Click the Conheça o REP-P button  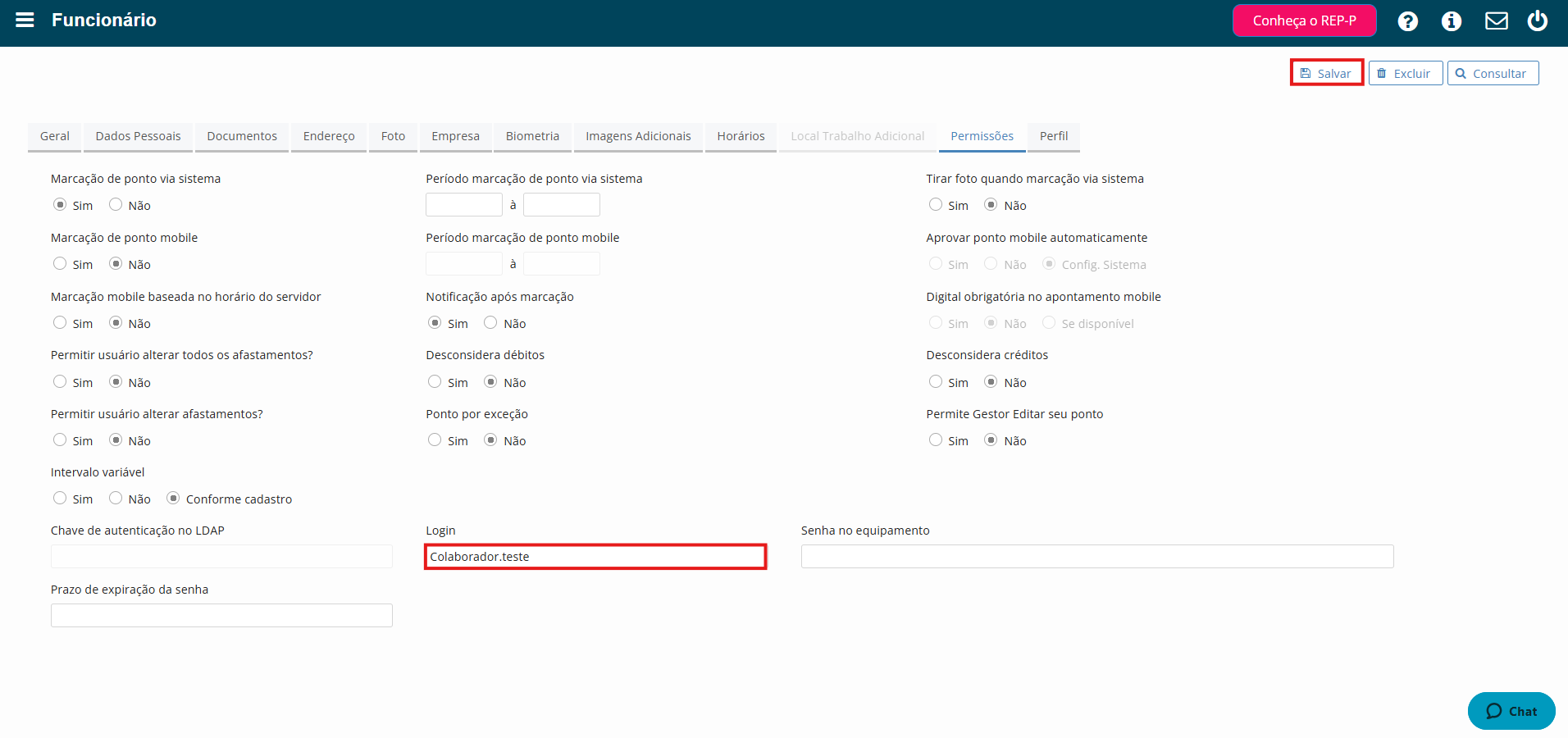pos(1304,20)
